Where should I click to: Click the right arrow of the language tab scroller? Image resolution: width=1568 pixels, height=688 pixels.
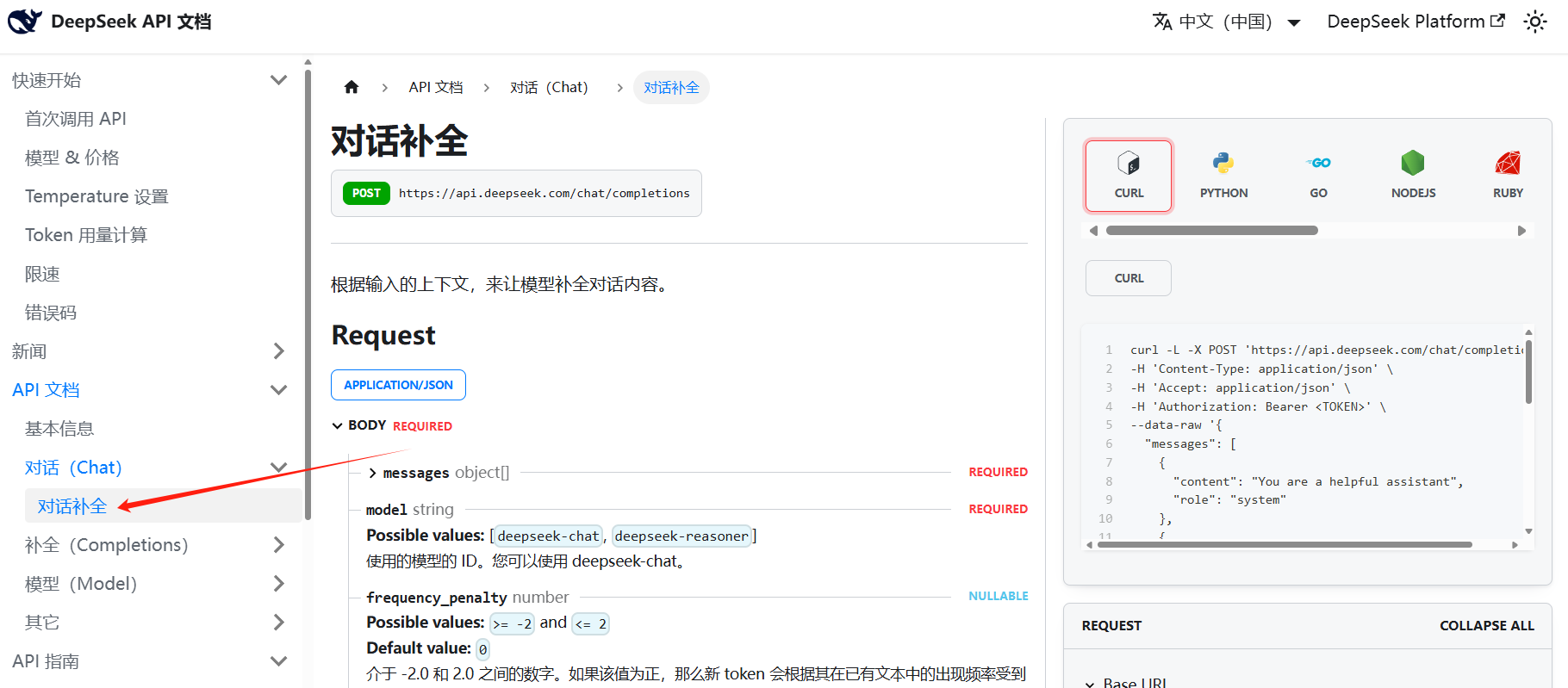[x=1521, y=231]
